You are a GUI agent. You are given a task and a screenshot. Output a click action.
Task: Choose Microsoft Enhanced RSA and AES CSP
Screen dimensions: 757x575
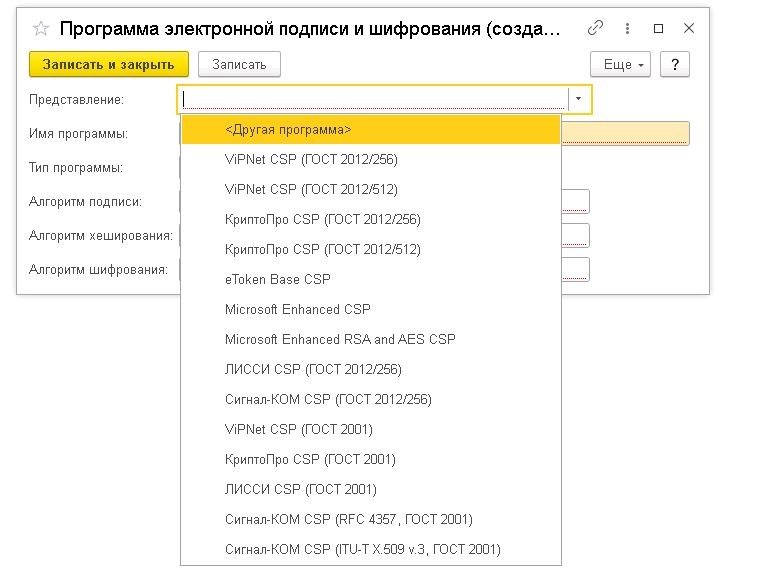tap(340, 339)
